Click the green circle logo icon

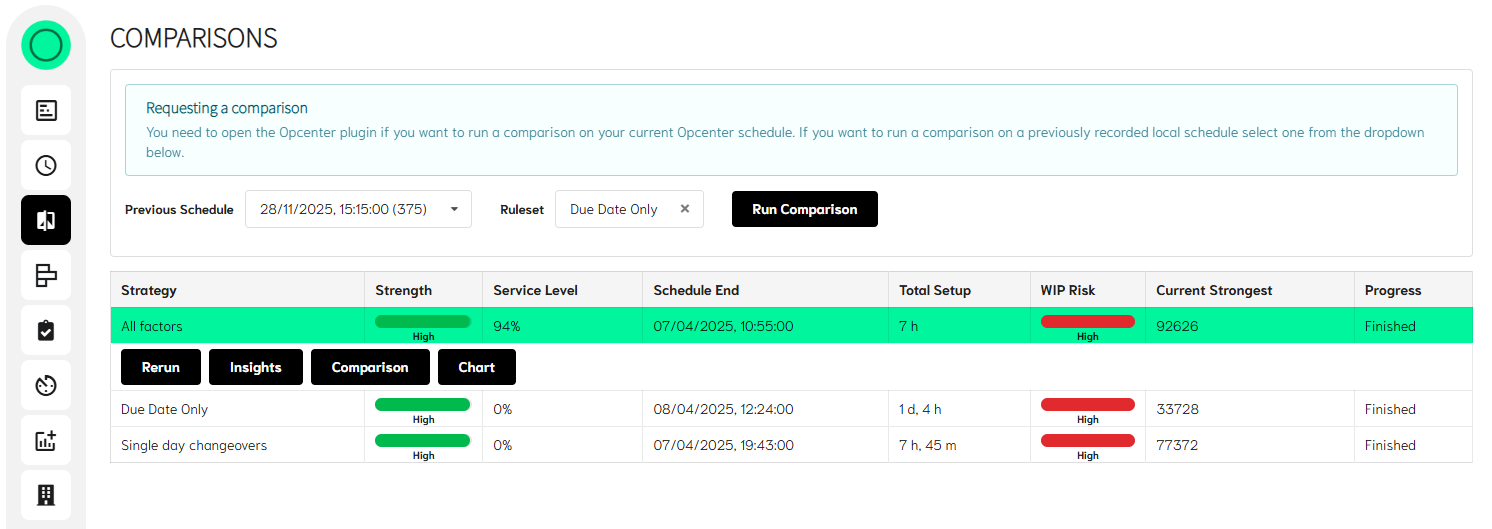(x=46, y=45)
